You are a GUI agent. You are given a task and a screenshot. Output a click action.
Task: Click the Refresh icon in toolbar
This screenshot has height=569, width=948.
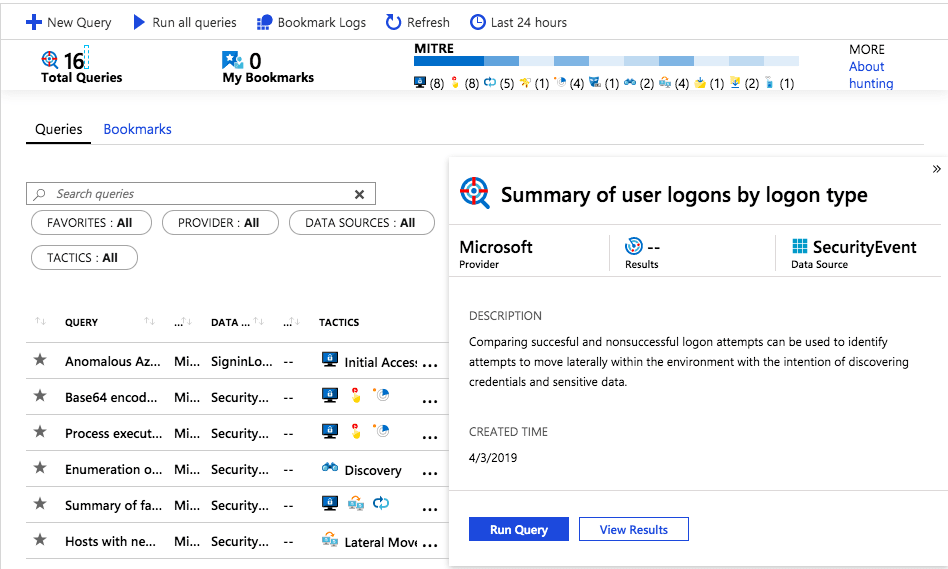click(x=394, y=22)
